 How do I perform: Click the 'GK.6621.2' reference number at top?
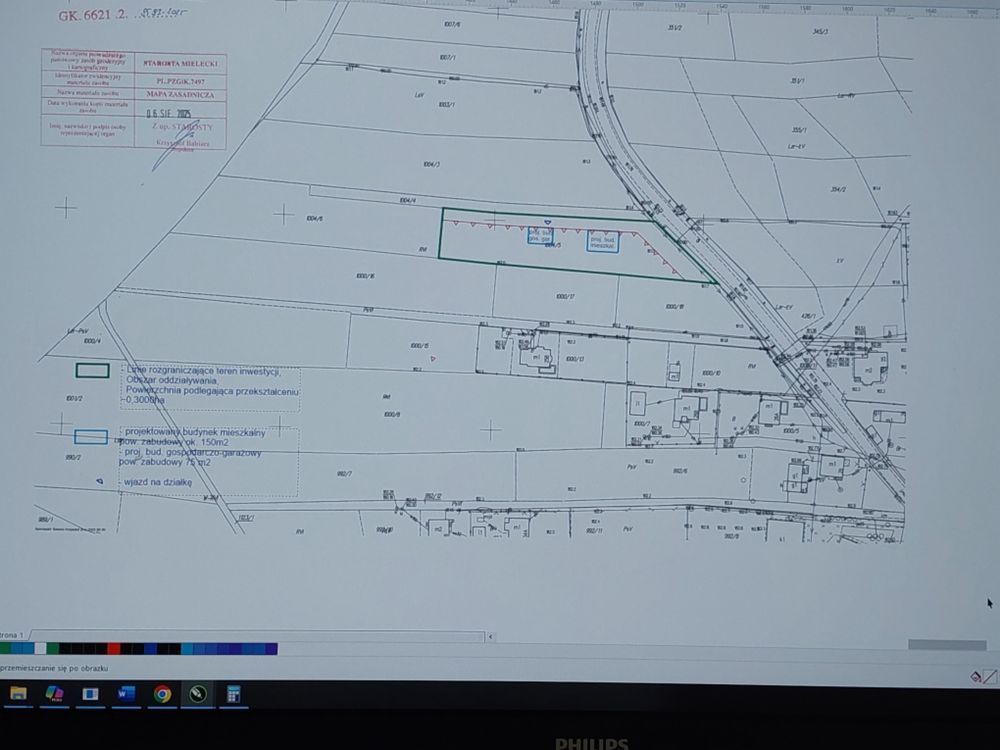(93, 16)
